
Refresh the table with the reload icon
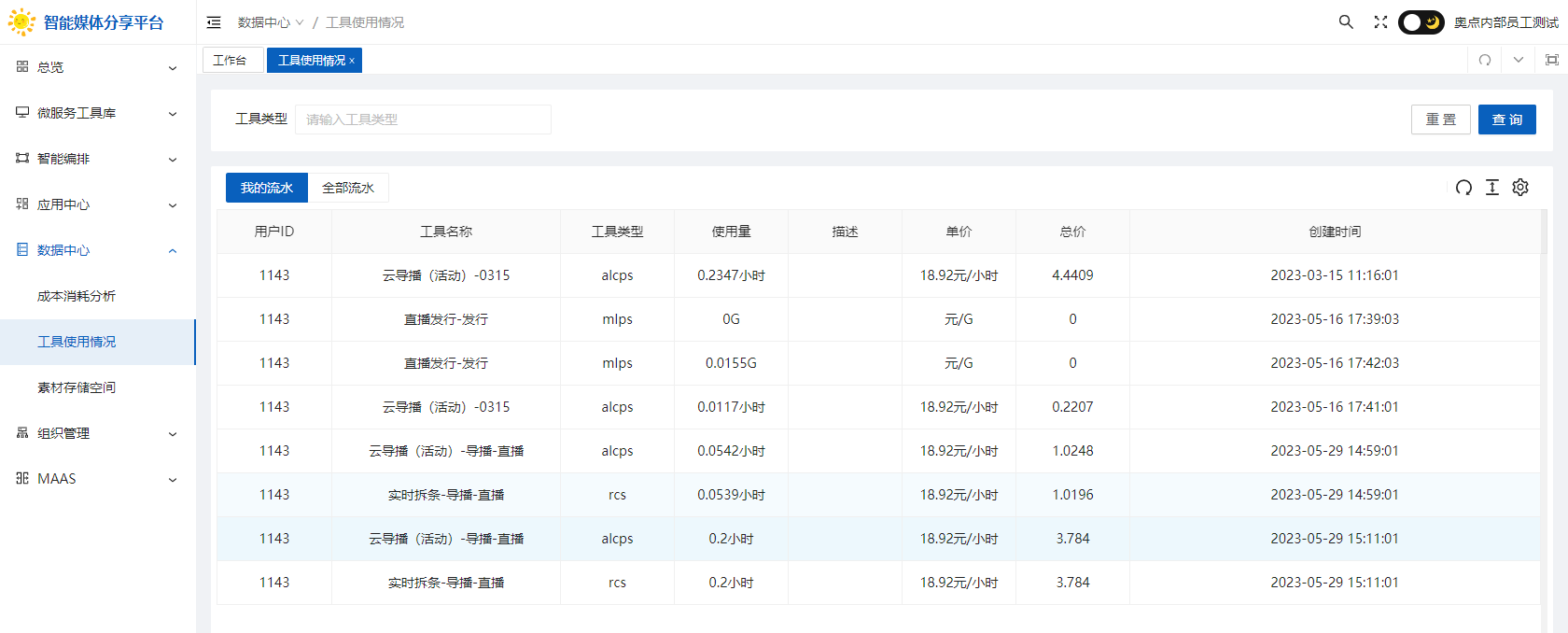click(x=1463, y=188)
